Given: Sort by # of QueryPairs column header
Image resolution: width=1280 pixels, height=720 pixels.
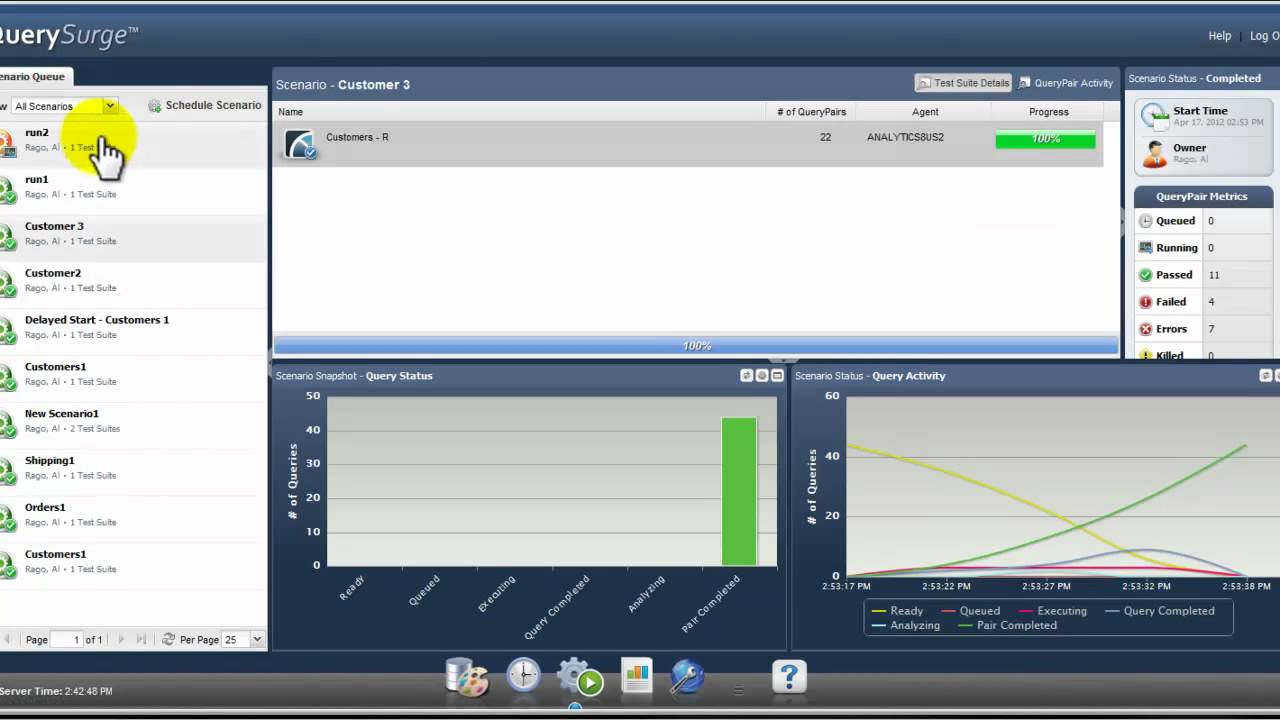Looking at the screenshot, I should (x=811, y=112).
